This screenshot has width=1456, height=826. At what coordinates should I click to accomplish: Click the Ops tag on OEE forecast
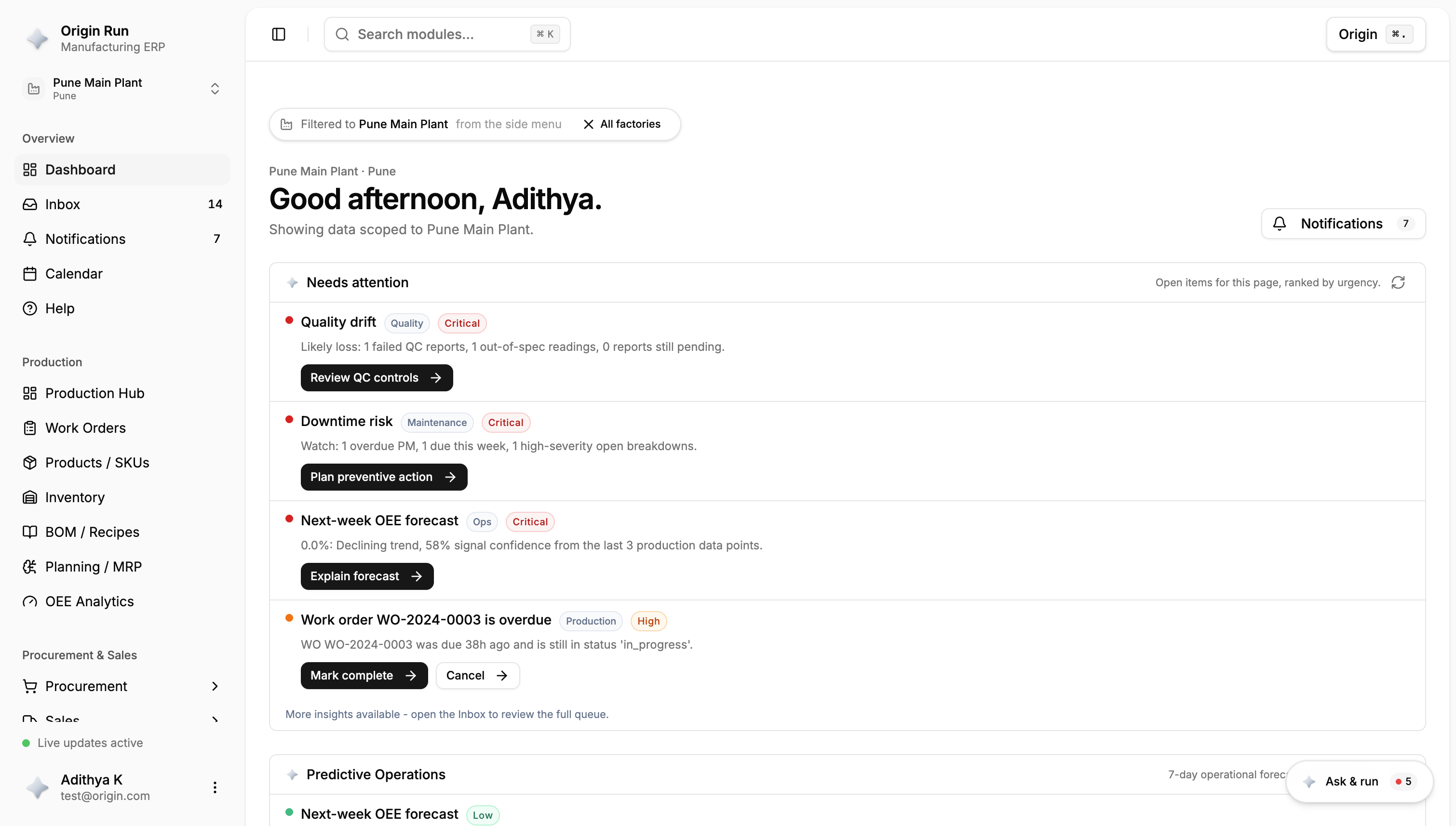482,521
